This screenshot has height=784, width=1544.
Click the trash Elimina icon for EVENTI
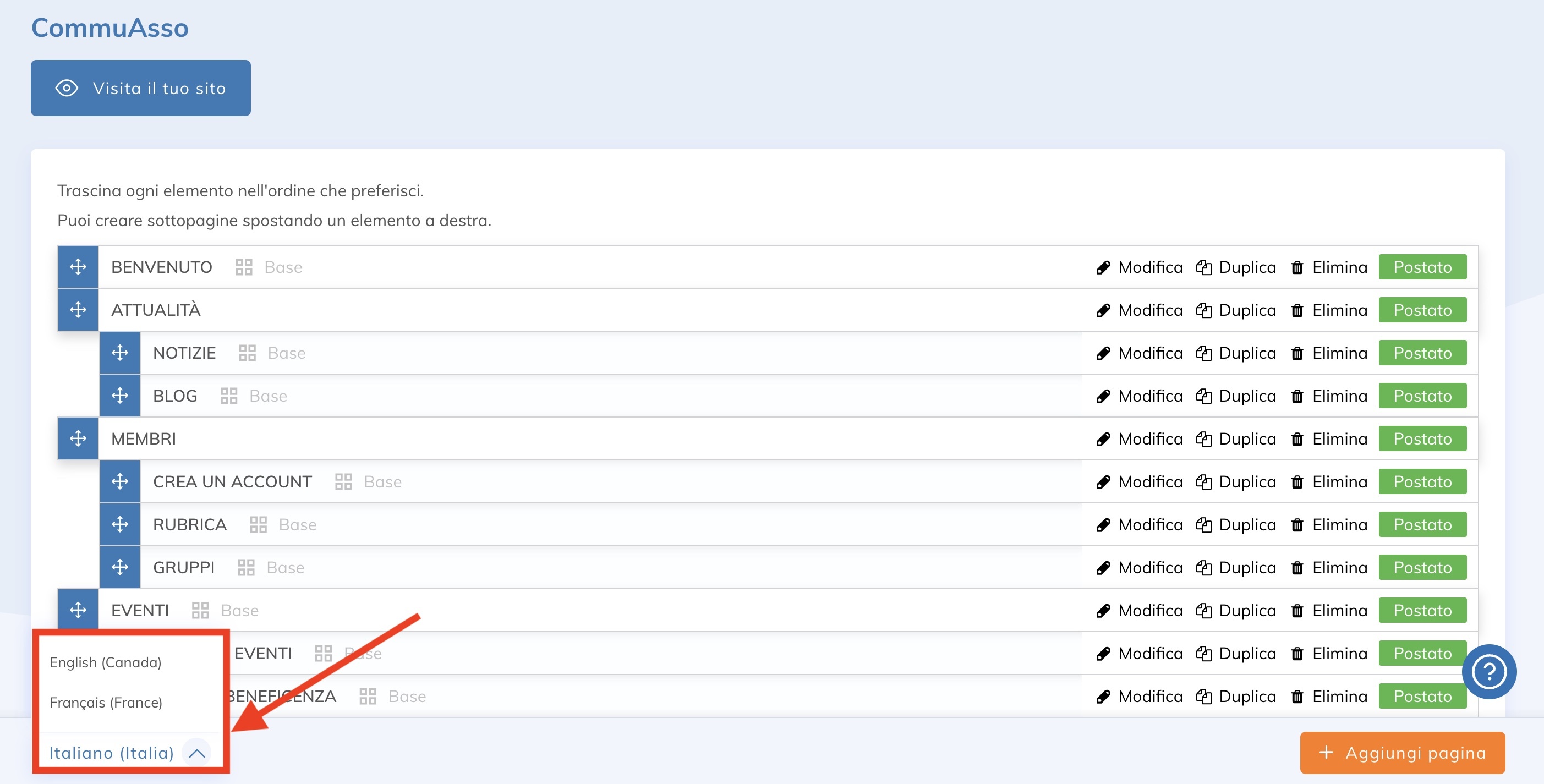(1297, 610)
